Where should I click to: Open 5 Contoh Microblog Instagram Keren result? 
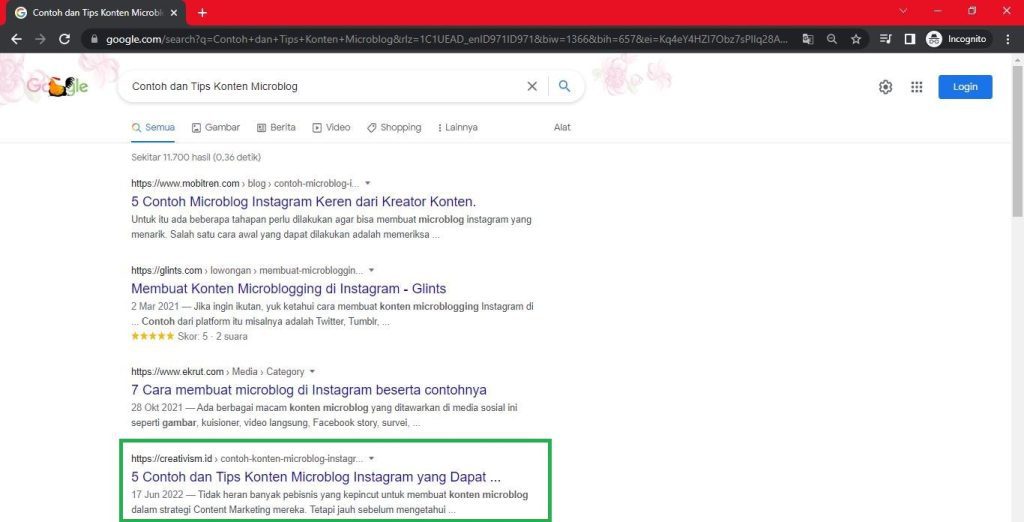pyautogui.click(x=304, y=201)
